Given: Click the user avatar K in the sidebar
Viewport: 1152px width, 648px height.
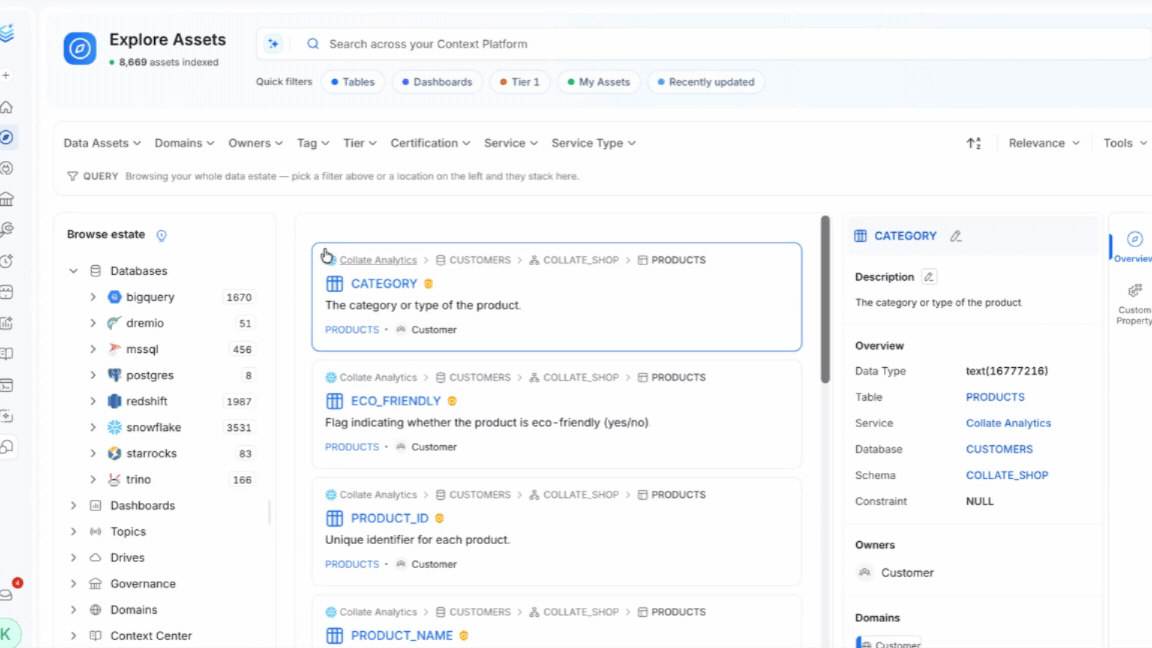Looking at the screenshot, I should coord(7,633).
